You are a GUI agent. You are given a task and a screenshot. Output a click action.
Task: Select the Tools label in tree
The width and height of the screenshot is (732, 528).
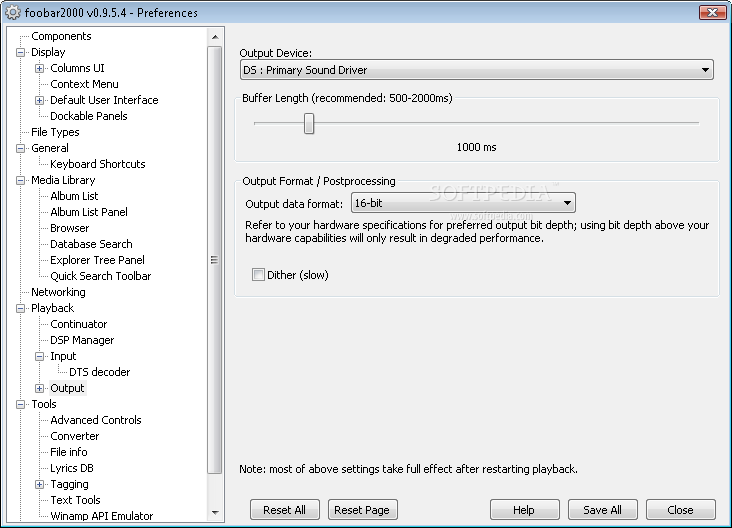tap(44, 404)
